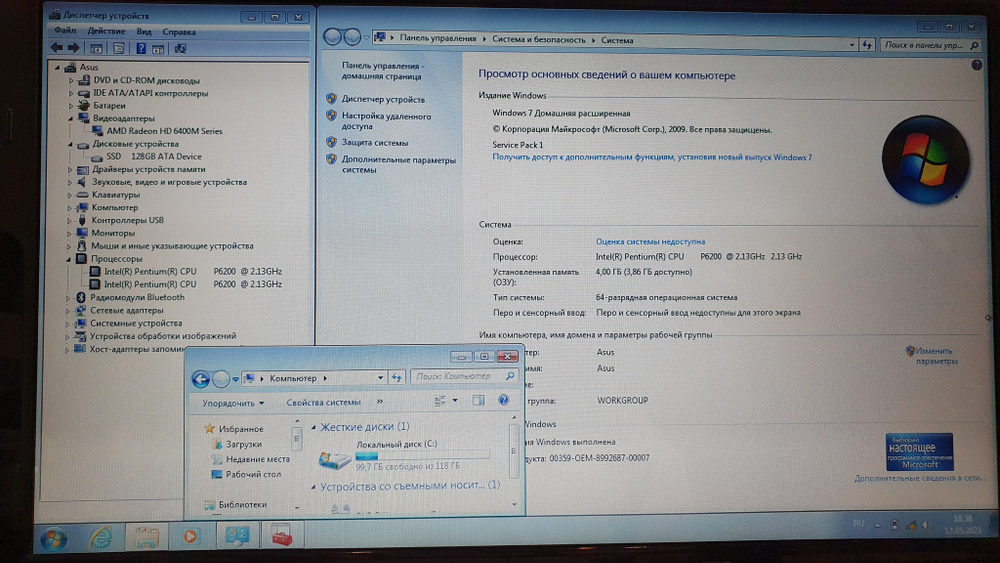1000x563 pixels.
Task: Select Системные устройства category
Action: click(136, 323)
